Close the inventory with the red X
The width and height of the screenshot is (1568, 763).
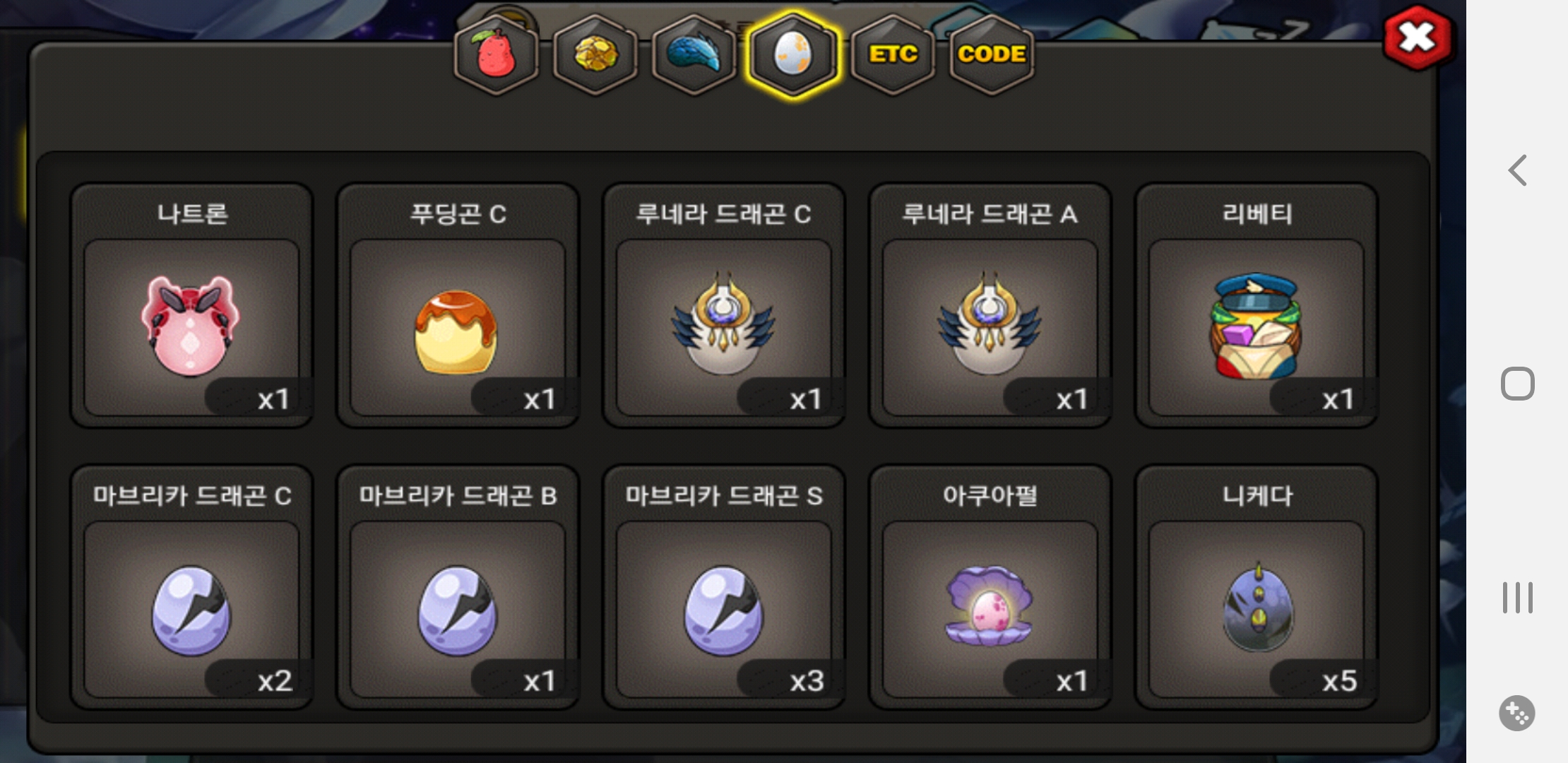[1418, 37]
